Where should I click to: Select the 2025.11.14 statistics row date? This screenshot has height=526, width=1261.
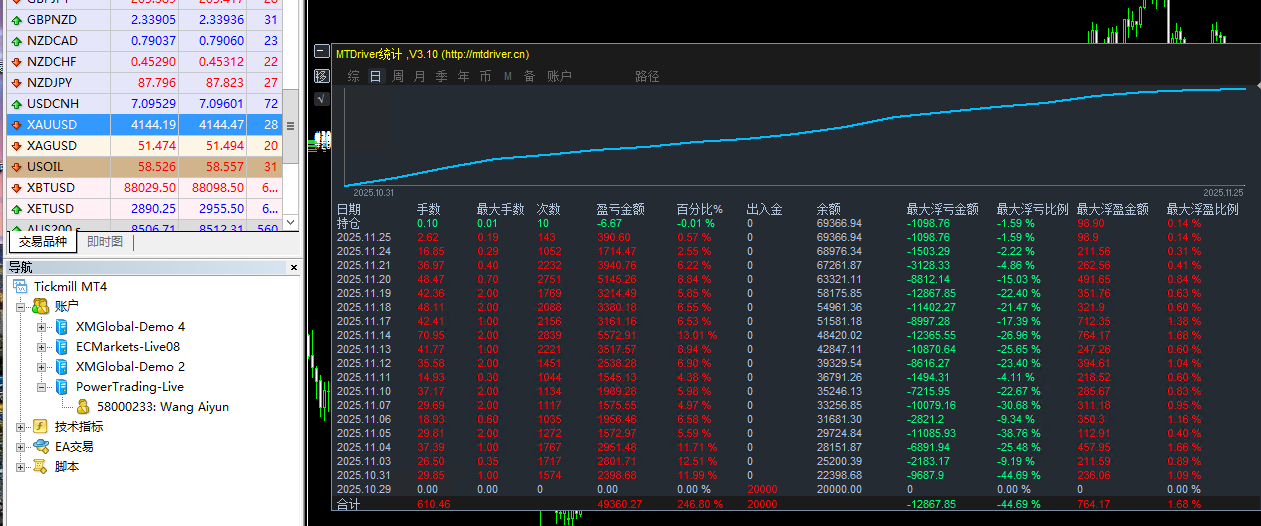tap(364, 335)
